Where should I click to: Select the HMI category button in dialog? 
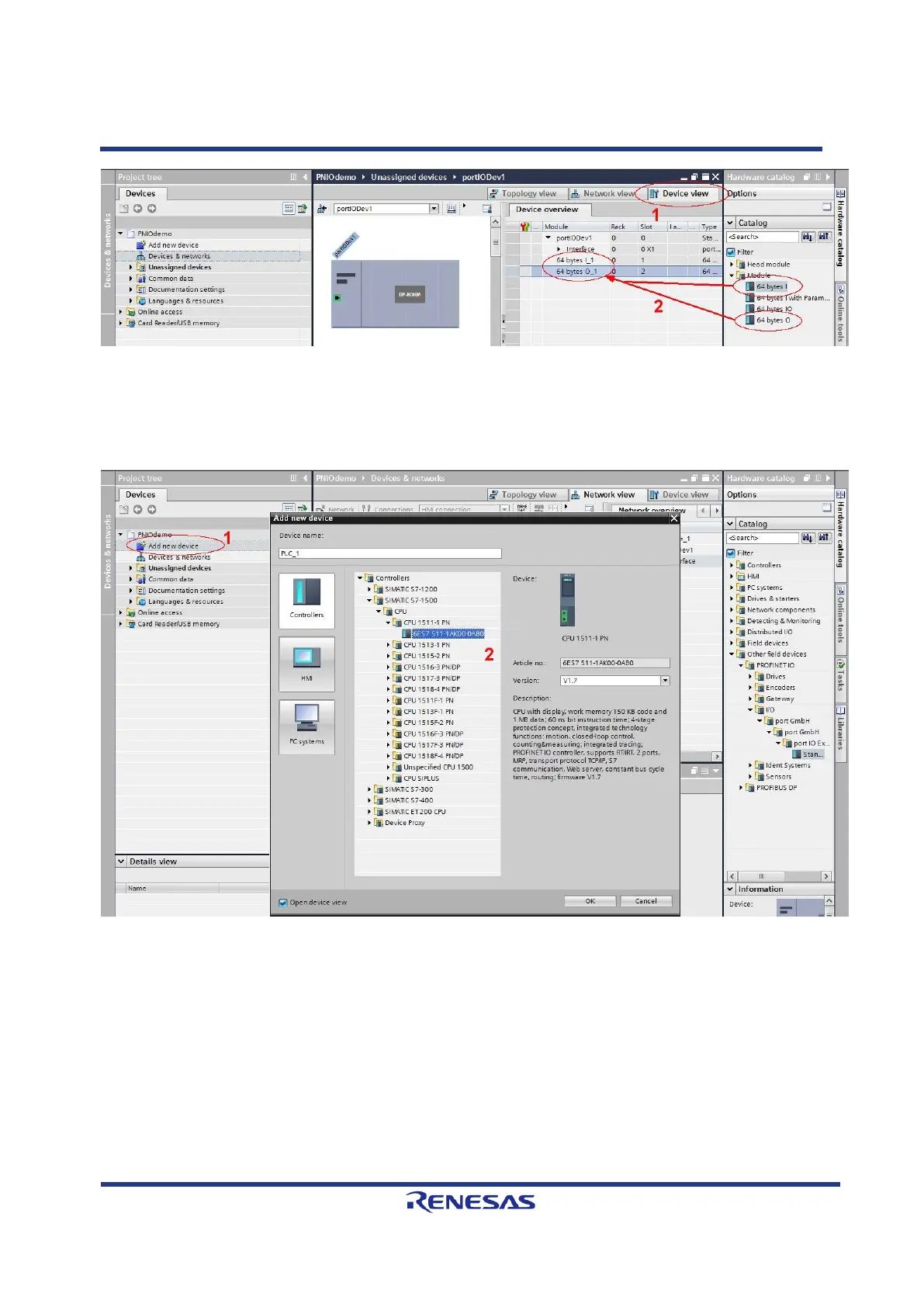pyautogui.click(x=306, y=664)
